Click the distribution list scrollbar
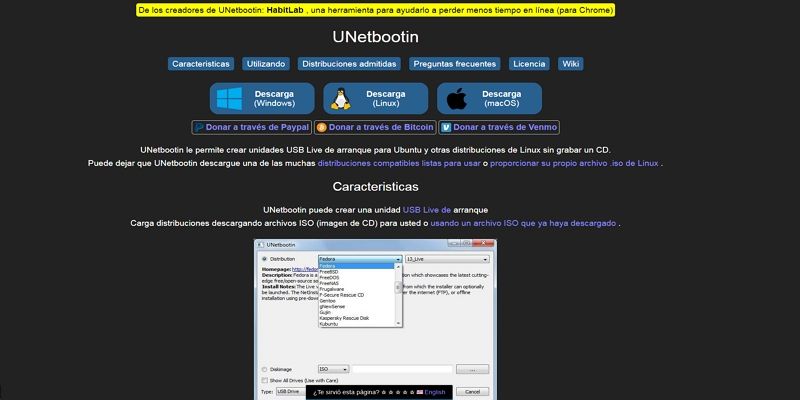This screenshot has width=800, height=400. 398,294
